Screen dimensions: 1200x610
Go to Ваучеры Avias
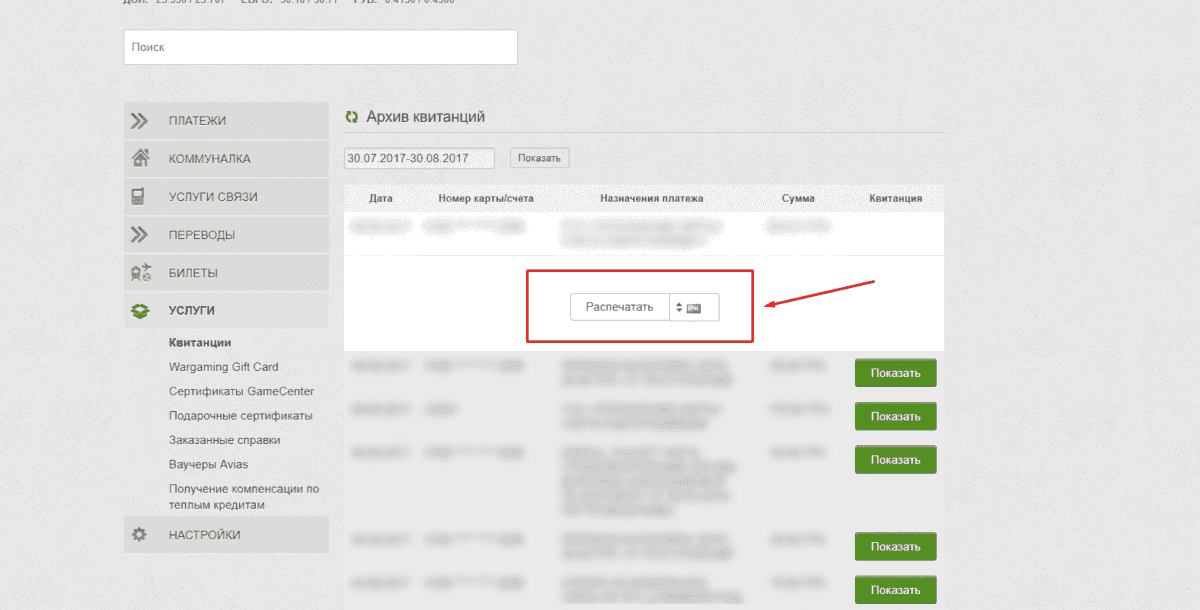[208, 464]
